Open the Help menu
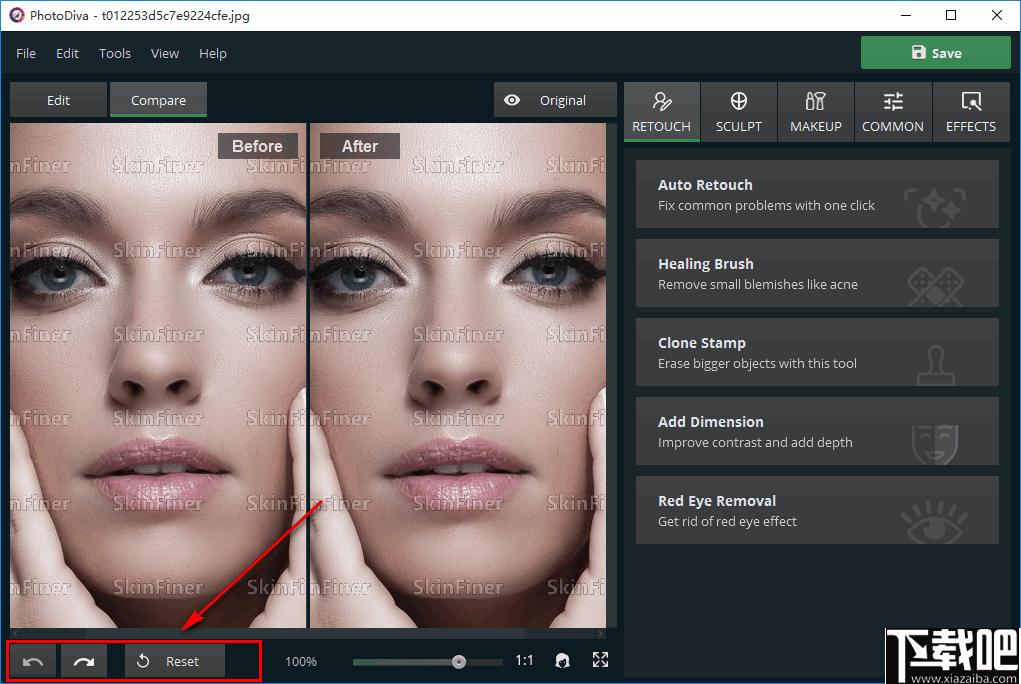This screenshot has height=684, width=1021. [213, 53]
